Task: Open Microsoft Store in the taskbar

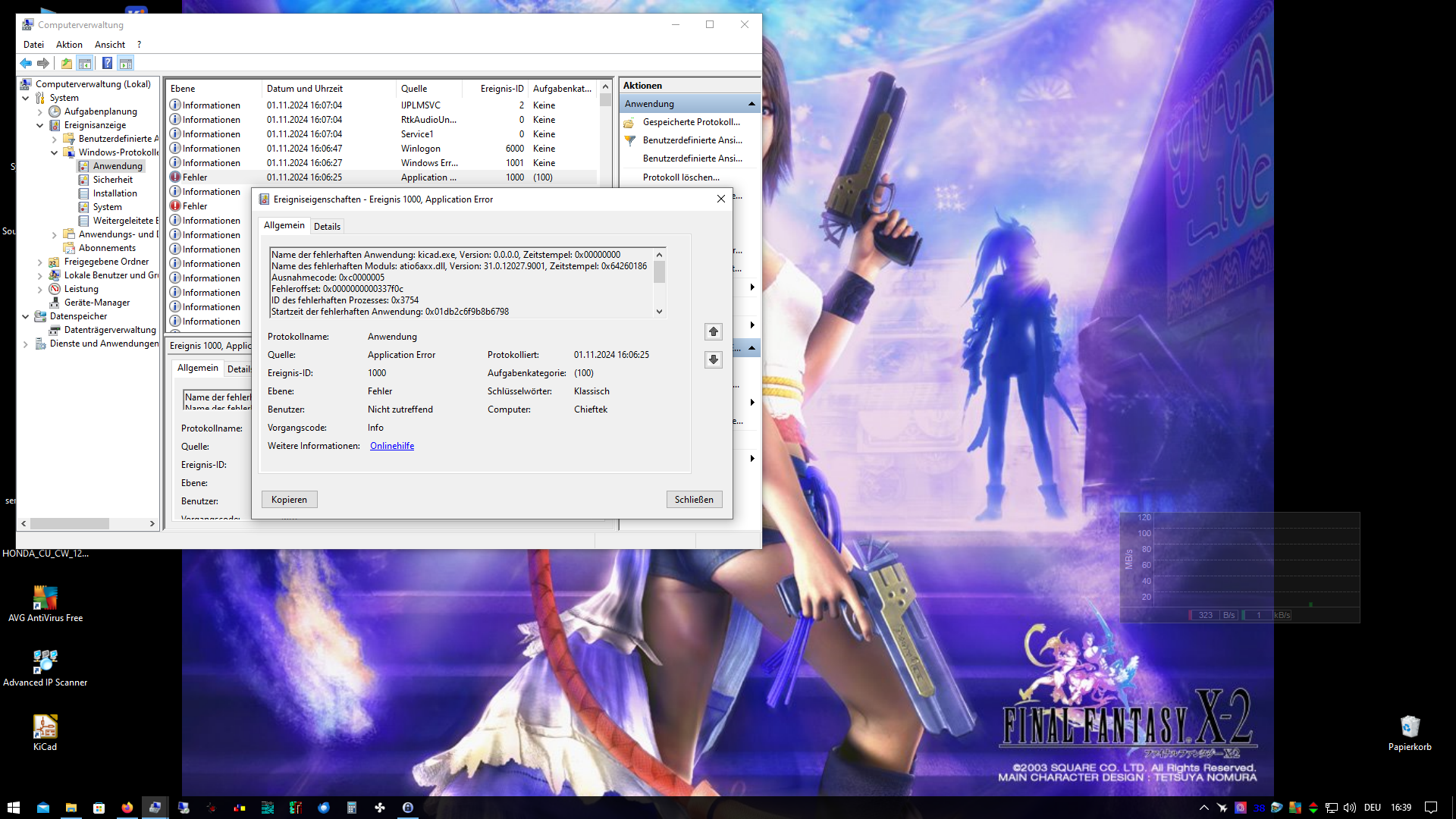Action: (99, 808)
